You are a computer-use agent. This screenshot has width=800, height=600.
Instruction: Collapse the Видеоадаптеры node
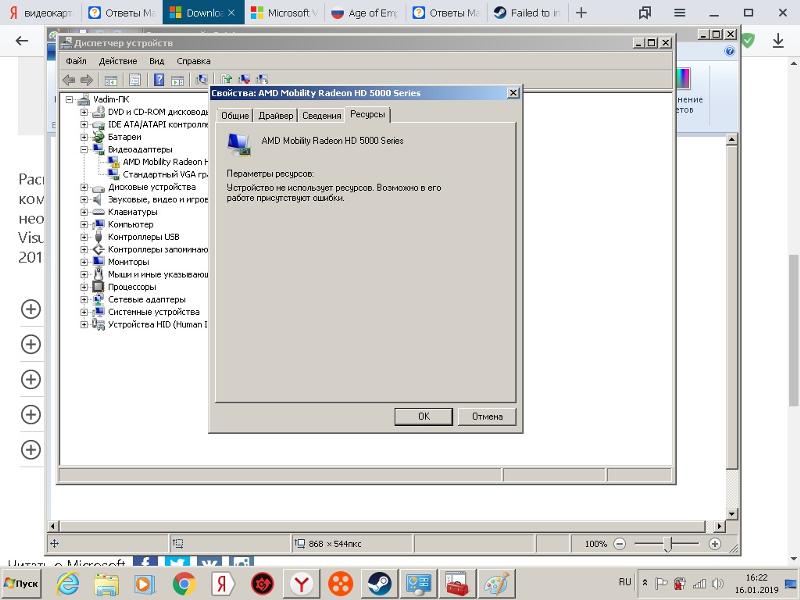tap(84, 149)
